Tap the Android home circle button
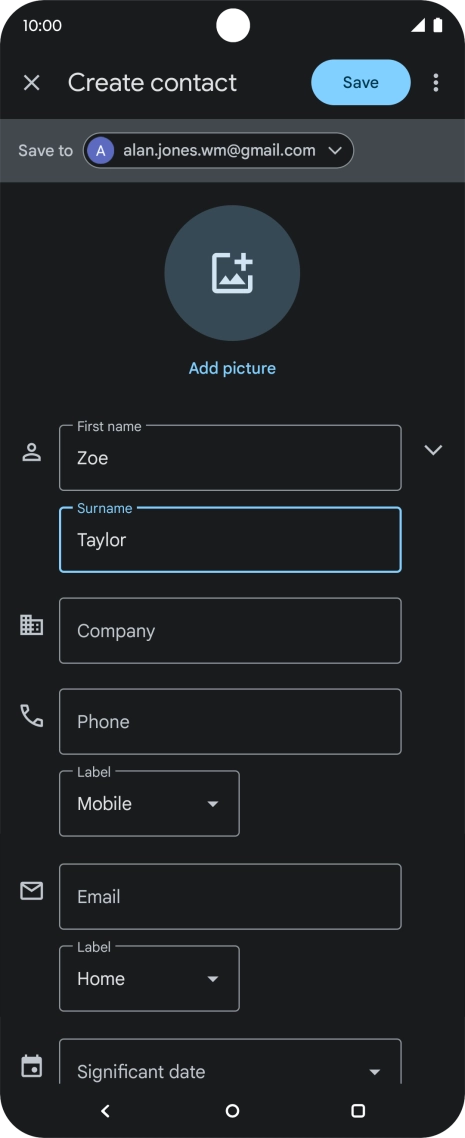The height and width of the screenshot is (1138, 465). 232,1110
